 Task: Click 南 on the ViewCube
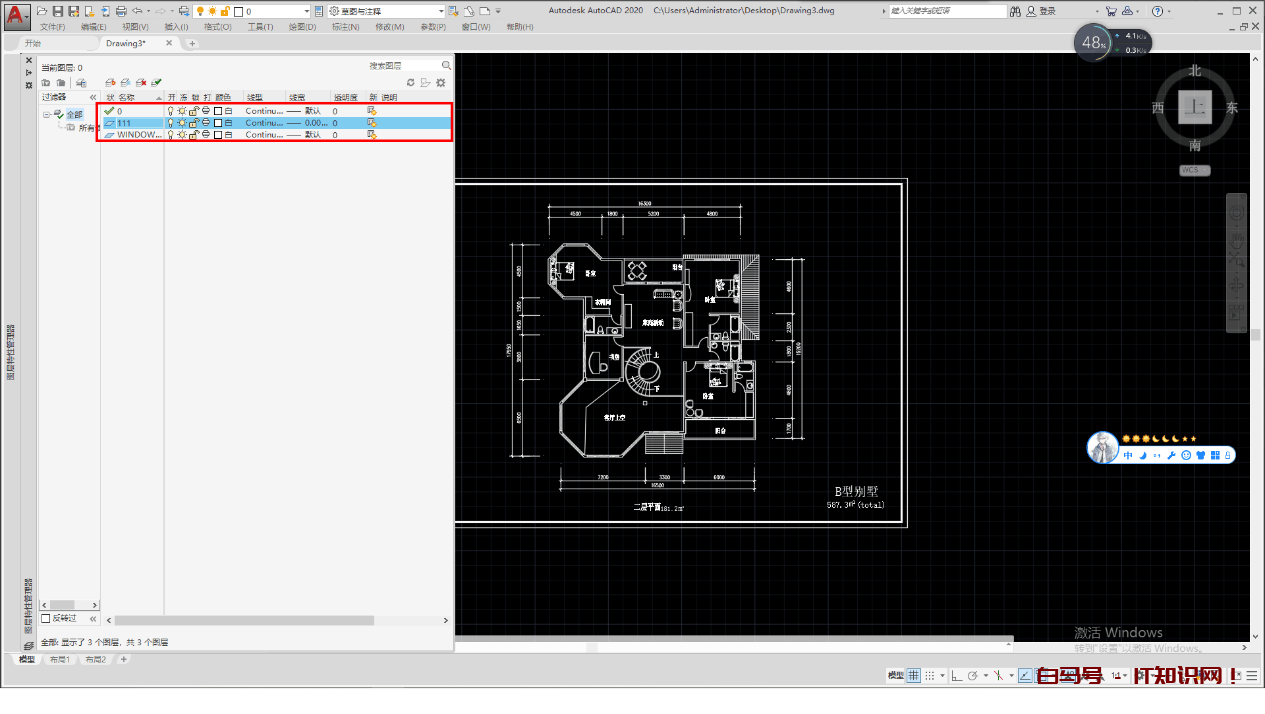(x=1194, y=146)
